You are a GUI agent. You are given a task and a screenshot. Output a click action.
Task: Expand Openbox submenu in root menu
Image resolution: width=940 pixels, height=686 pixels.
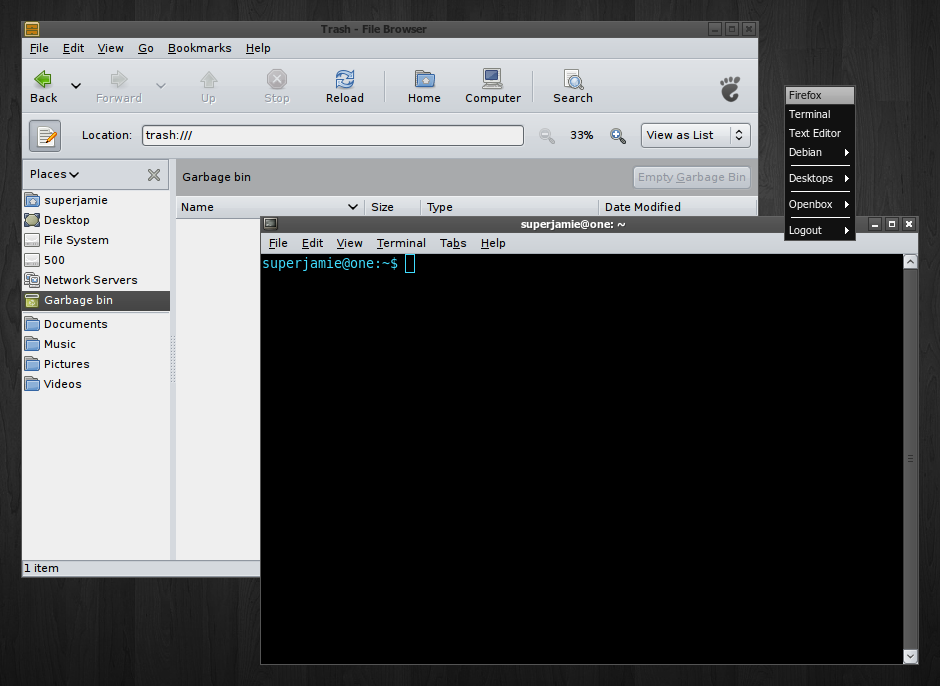(820, 204)
